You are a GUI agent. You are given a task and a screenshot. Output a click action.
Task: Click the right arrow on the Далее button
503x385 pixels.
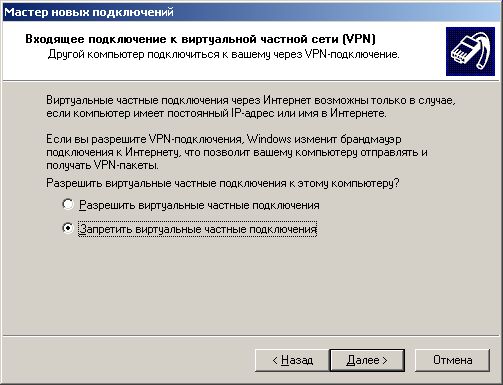pos(384,361)
